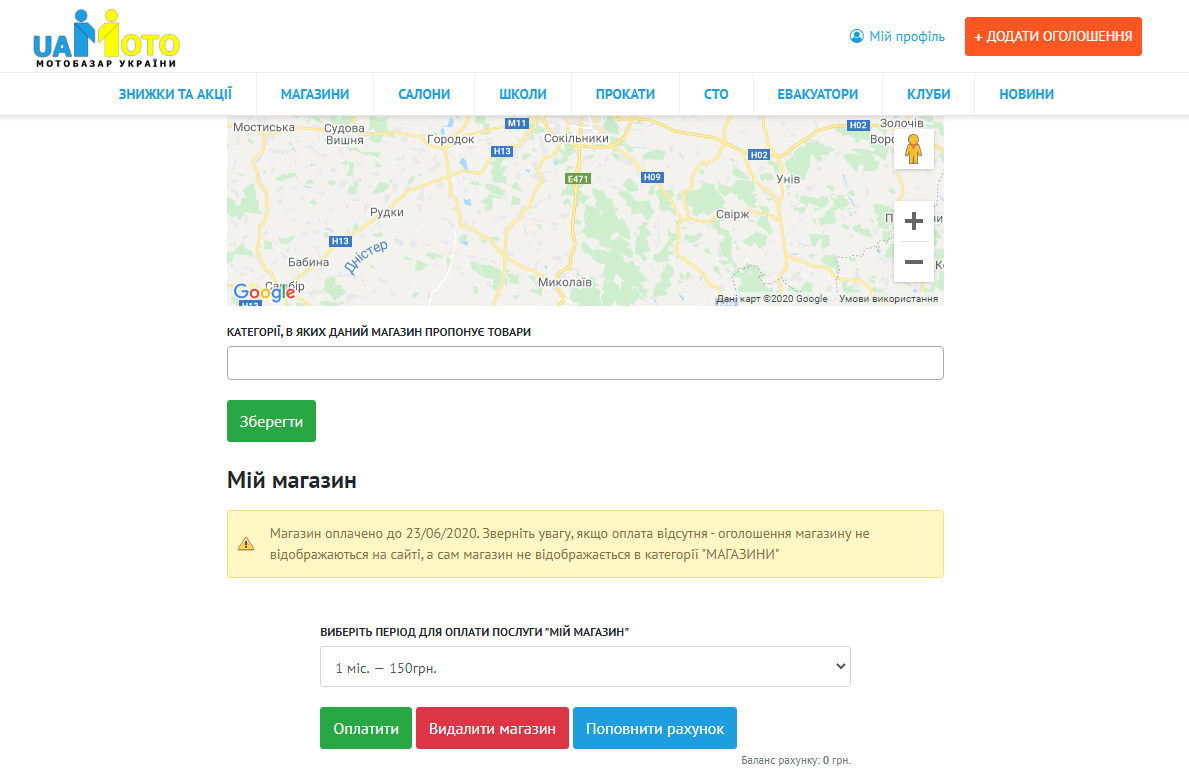
Task: Open СТО menu item
Action: click(716, 94)
